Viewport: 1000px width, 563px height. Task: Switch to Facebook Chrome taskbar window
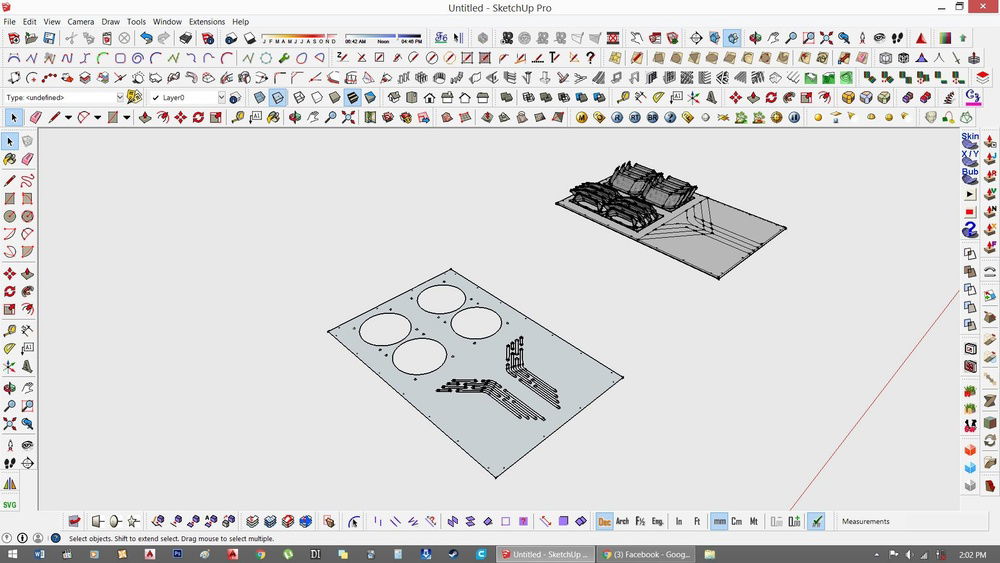click(645, 554)
